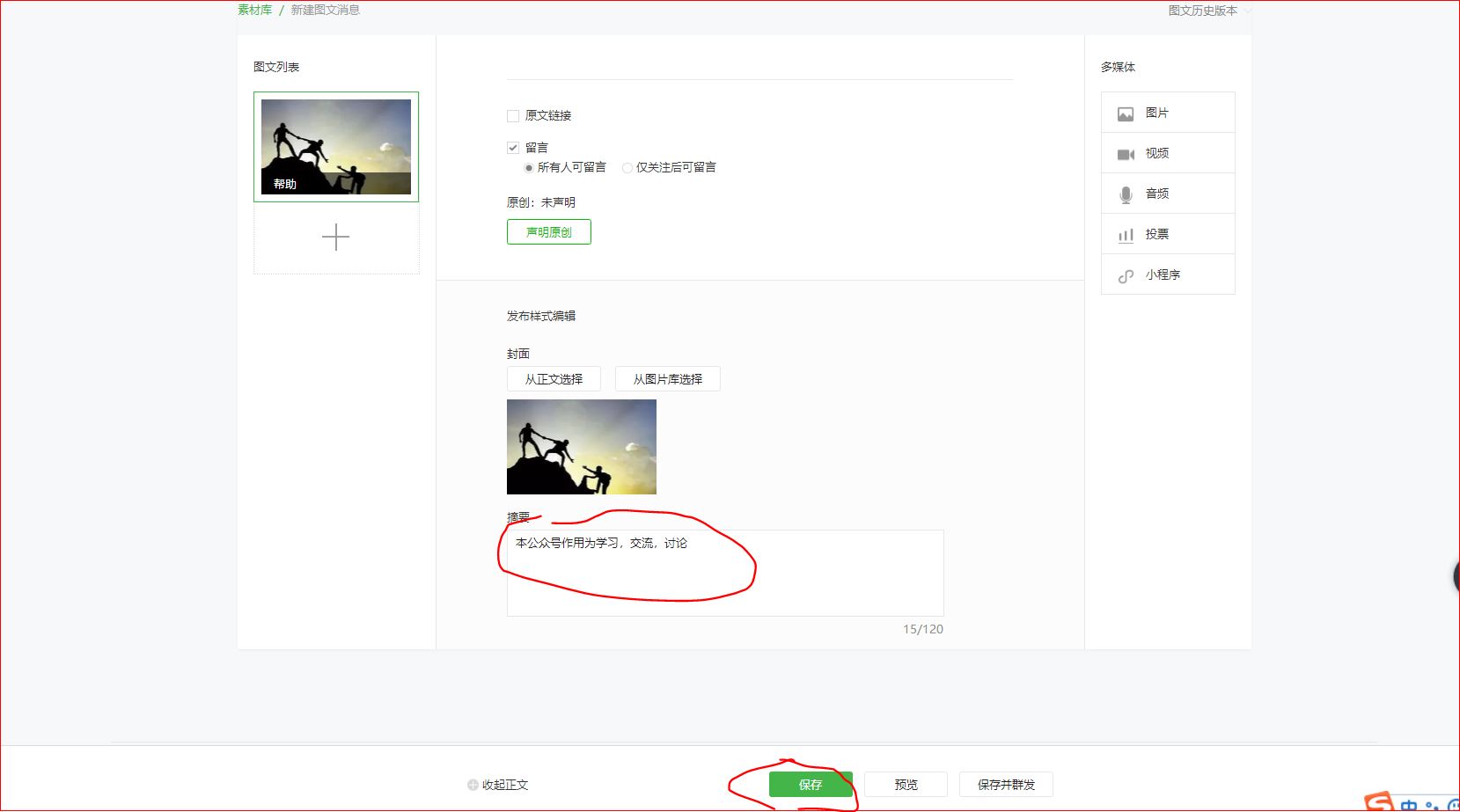
Task: Click the 声明原创 button
Action: coord(549,232)
